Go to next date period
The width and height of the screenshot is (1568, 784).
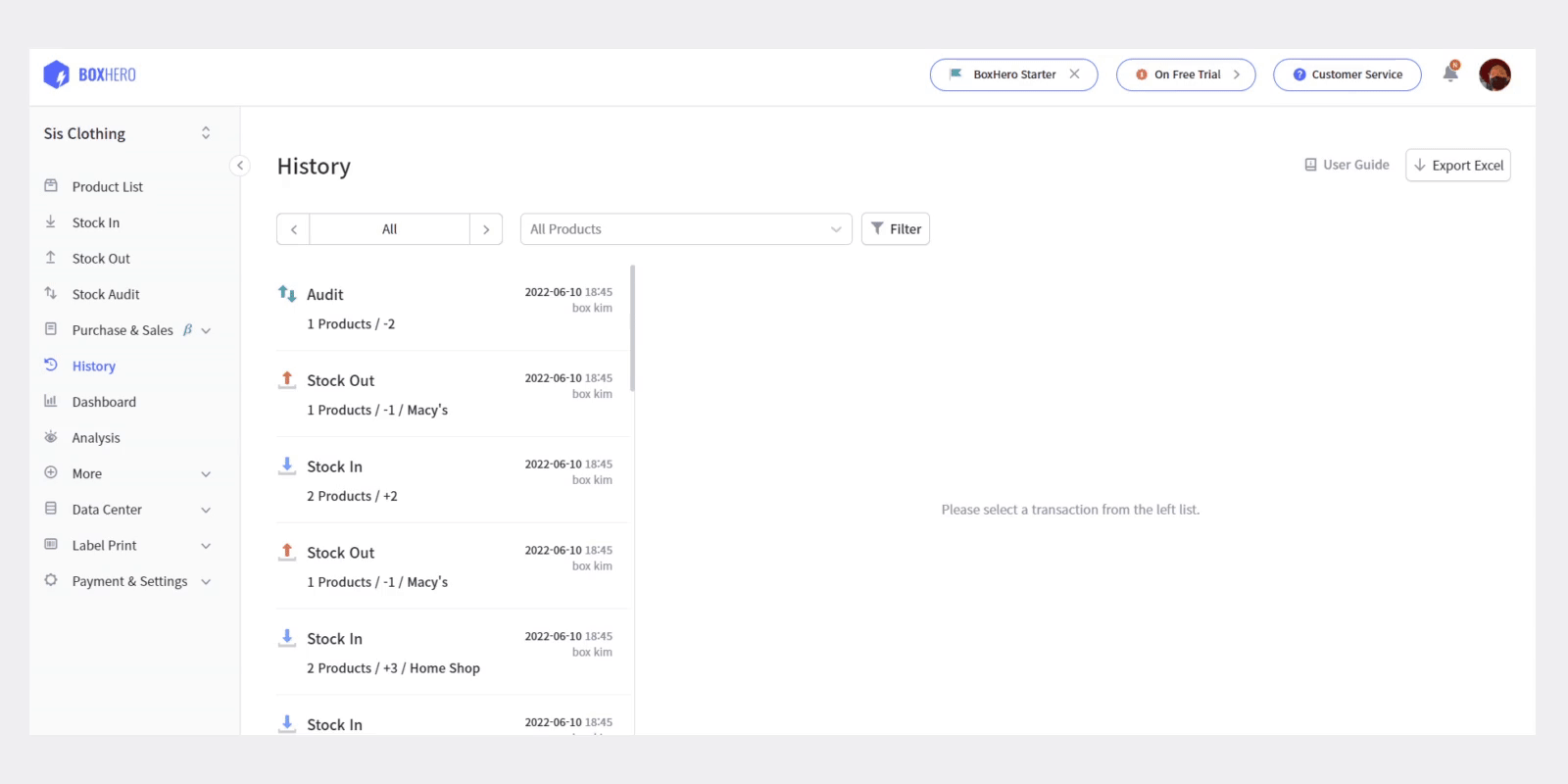[x=486, y=229]
